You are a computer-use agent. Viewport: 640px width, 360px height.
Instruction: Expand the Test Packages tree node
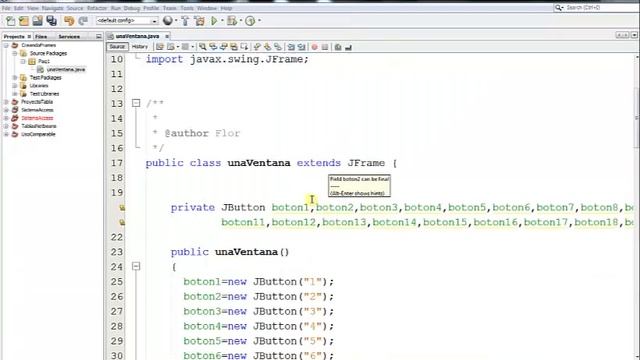click(15, 78)
